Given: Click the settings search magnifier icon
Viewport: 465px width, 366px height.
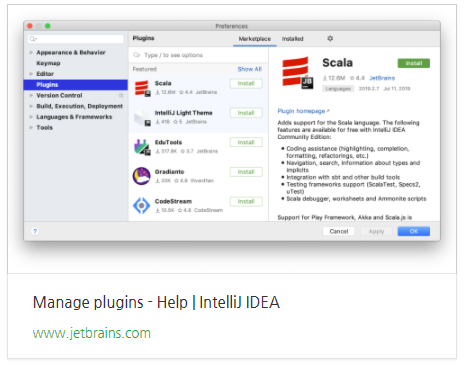Looking at the screenshot, I should coord(33,39).
